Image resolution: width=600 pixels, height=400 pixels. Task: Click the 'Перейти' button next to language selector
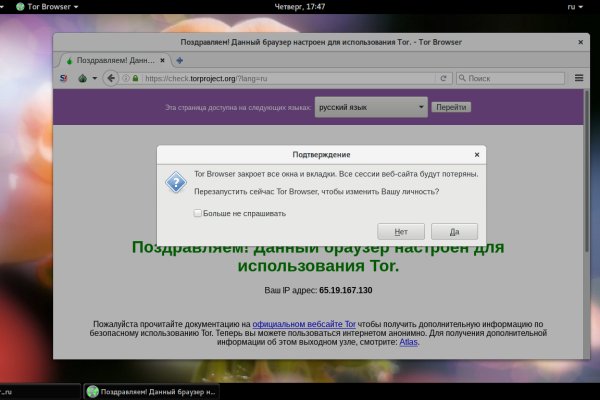451,107
